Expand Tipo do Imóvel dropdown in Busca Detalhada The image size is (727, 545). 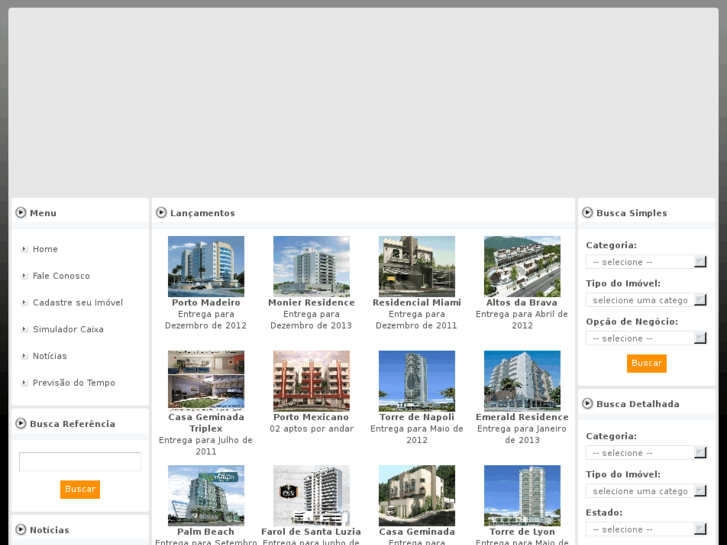(x=646, y=491)
